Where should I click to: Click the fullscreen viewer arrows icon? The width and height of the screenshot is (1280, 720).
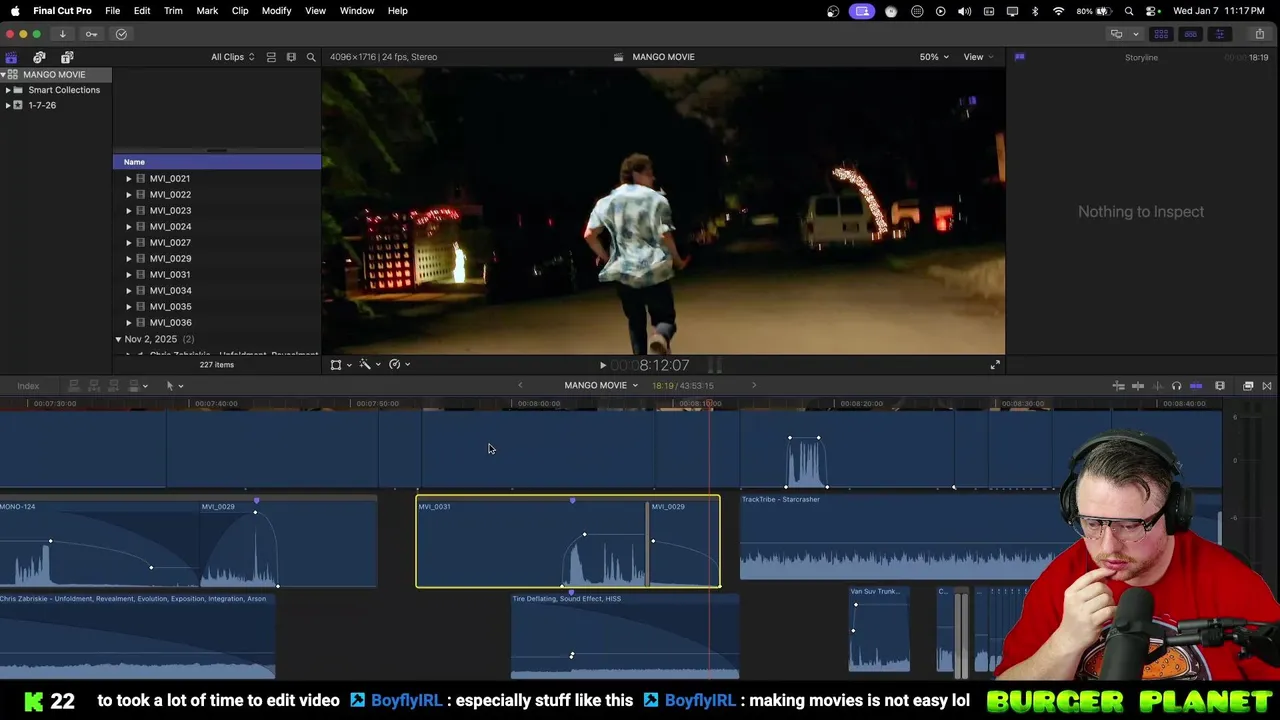click(995, 365)
